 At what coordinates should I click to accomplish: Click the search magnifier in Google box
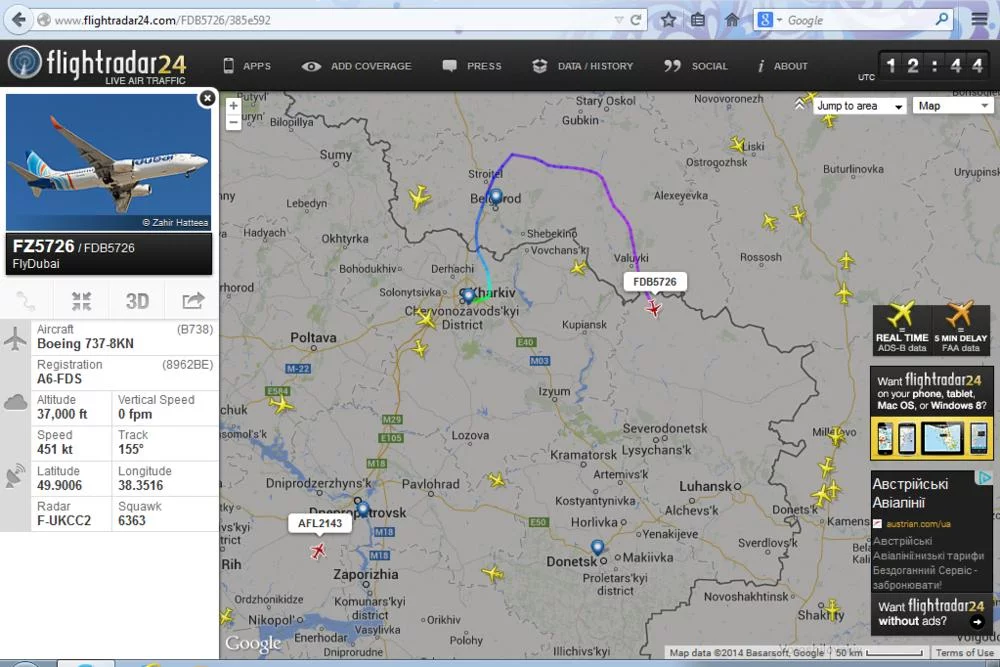pos(941,19)
